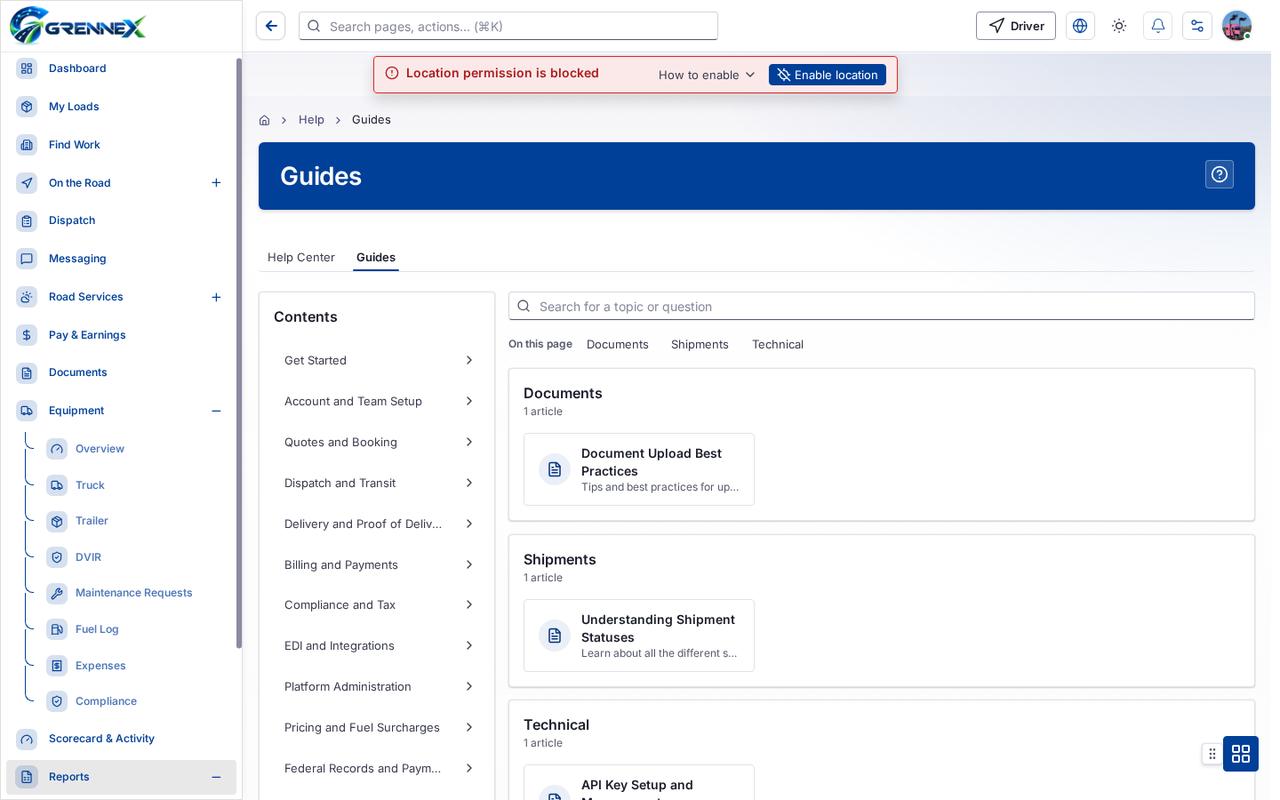The image size is (1280, 800).
Task: Collapse the Equipment submenu
Action: coord(216,411)
